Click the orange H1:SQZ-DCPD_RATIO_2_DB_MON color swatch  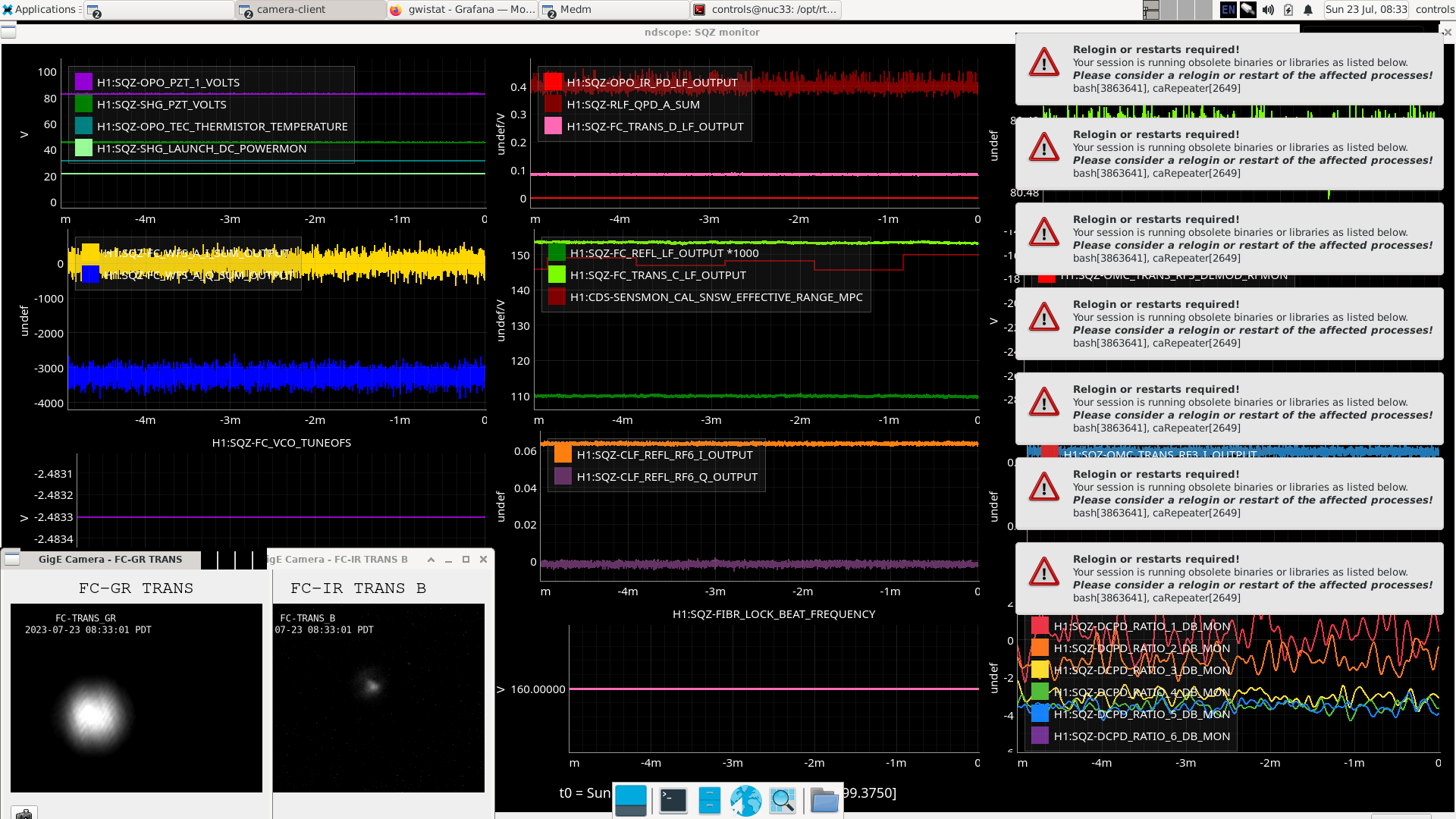tap(1040, 648)
